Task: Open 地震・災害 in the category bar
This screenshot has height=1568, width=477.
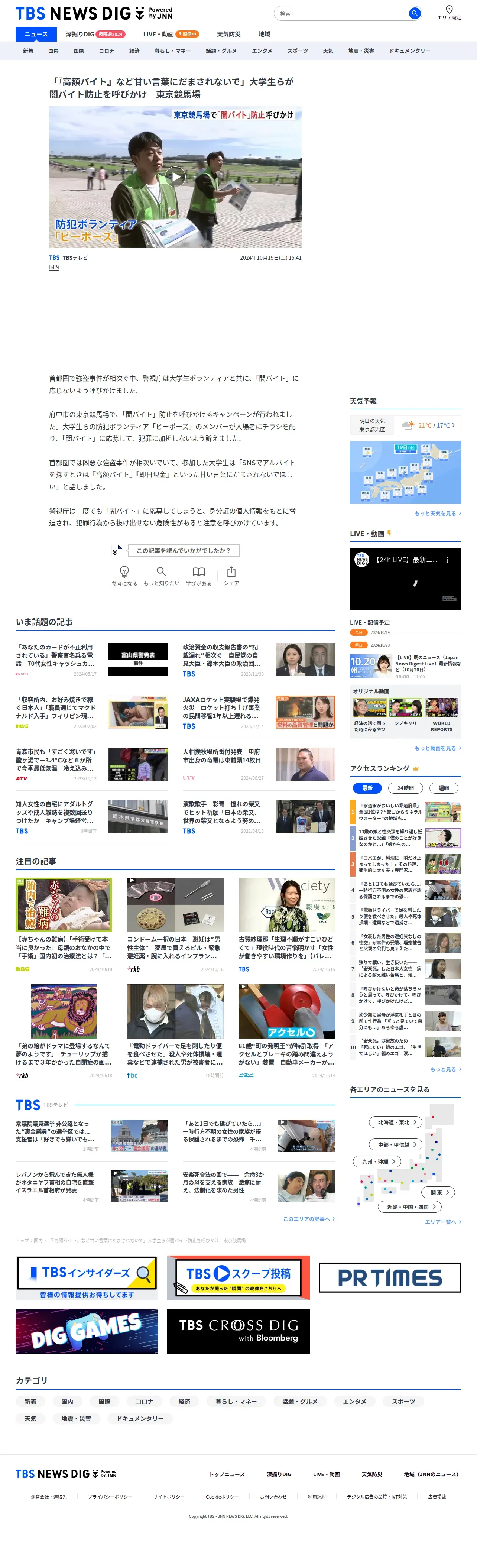Action: click(x=361, y=51)
